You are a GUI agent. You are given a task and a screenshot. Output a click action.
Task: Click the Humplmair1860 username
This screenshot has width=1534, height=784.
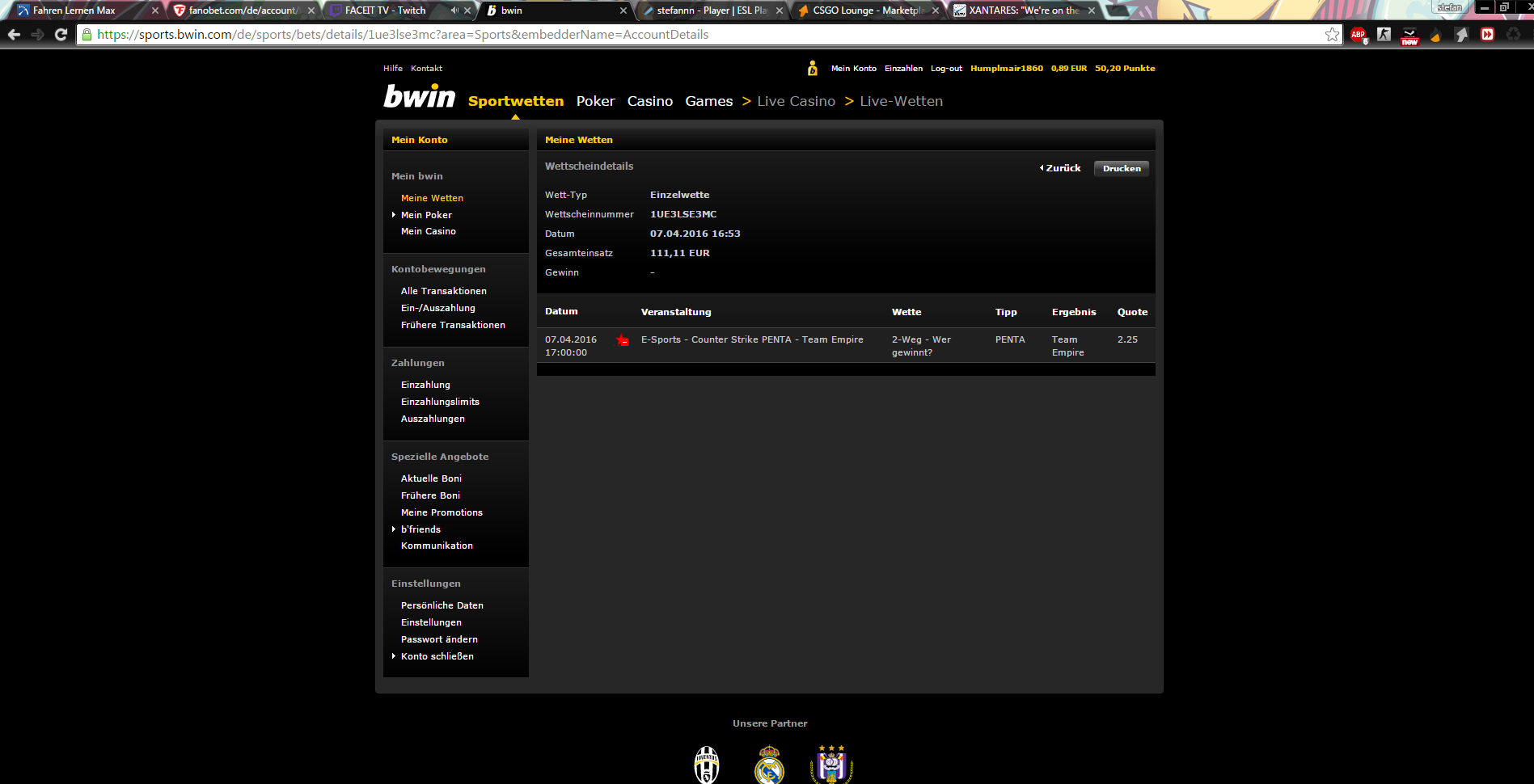[x=1007, y=69]
